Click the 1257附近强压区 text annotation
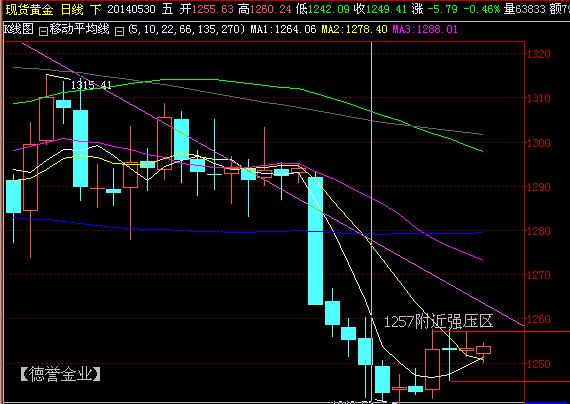Screen dimensions: 570x404 coord(438,321)
